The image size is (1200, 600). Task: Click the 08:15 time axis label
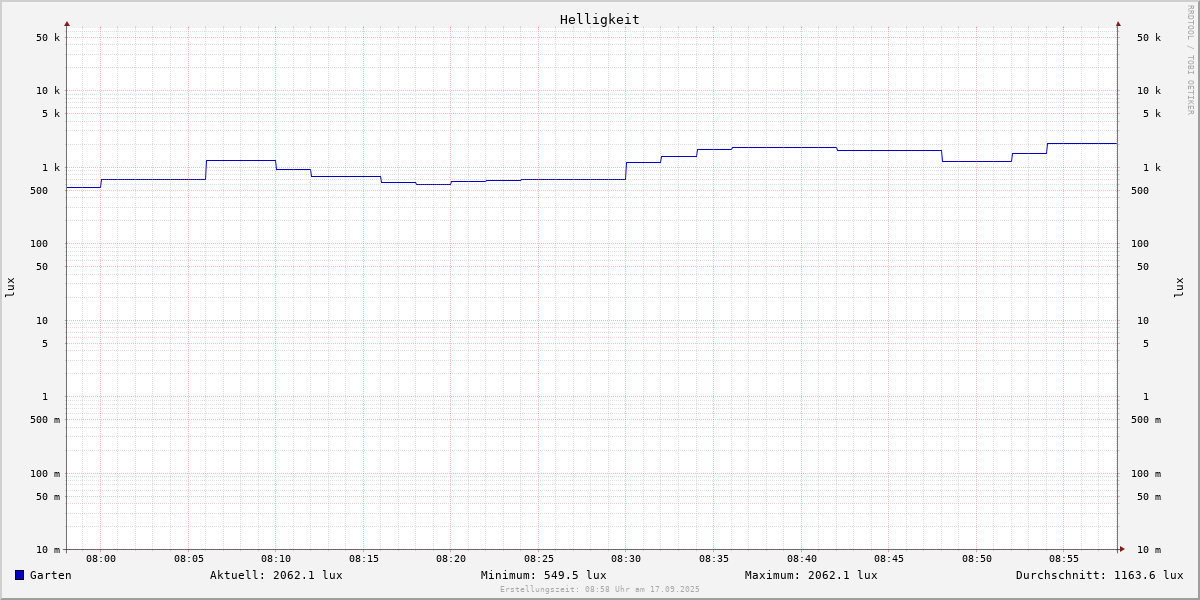click(364, 559)
